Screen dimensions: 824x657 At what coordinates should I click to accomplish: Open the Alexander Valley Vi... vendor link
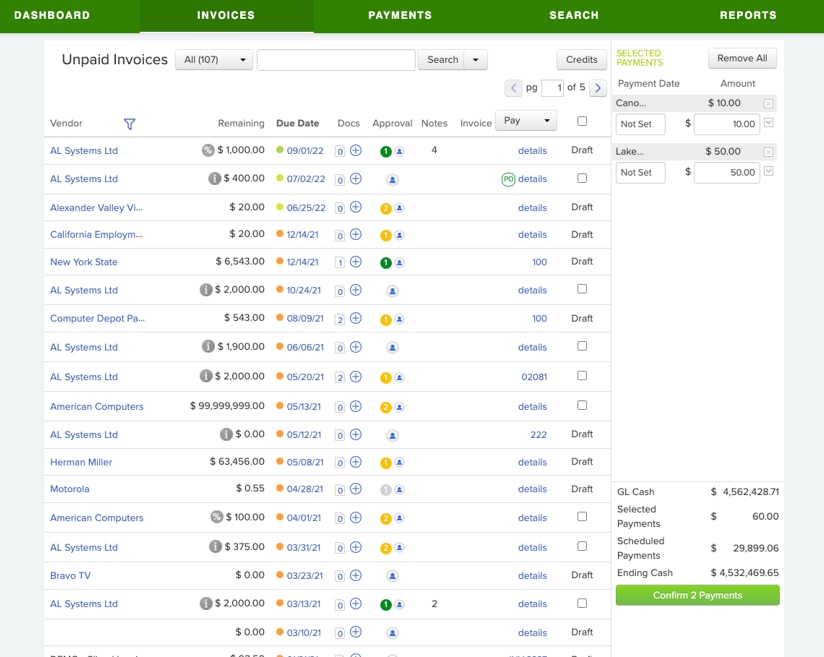coord(96,208)
